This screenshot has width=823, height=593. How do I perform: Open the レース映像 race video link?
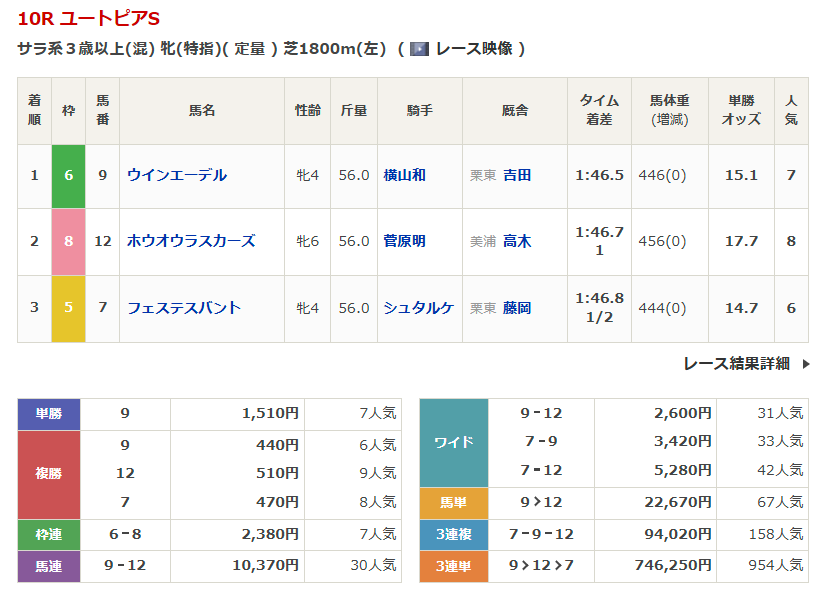474,49
